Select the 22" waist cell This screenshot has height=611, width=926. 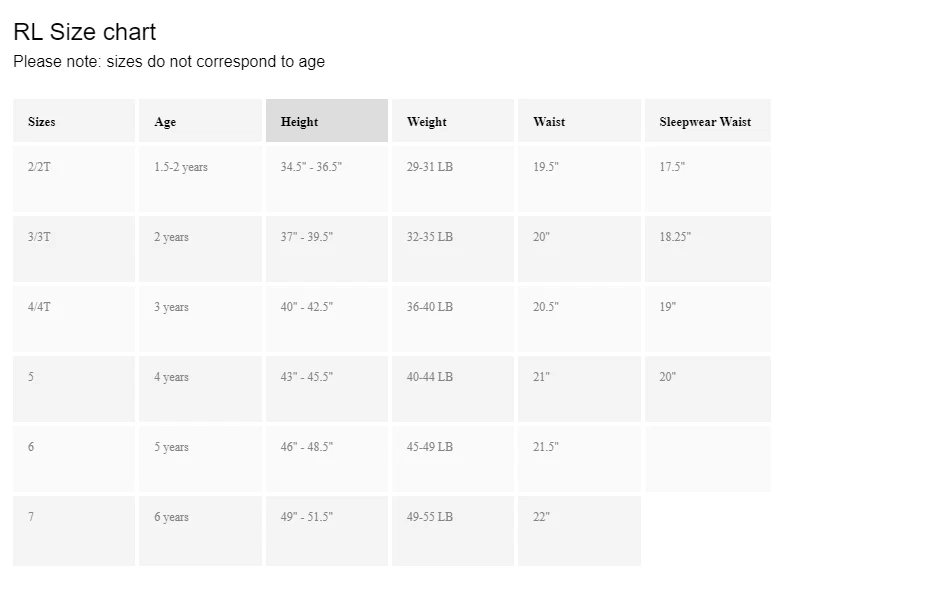(x=579, y=531)
